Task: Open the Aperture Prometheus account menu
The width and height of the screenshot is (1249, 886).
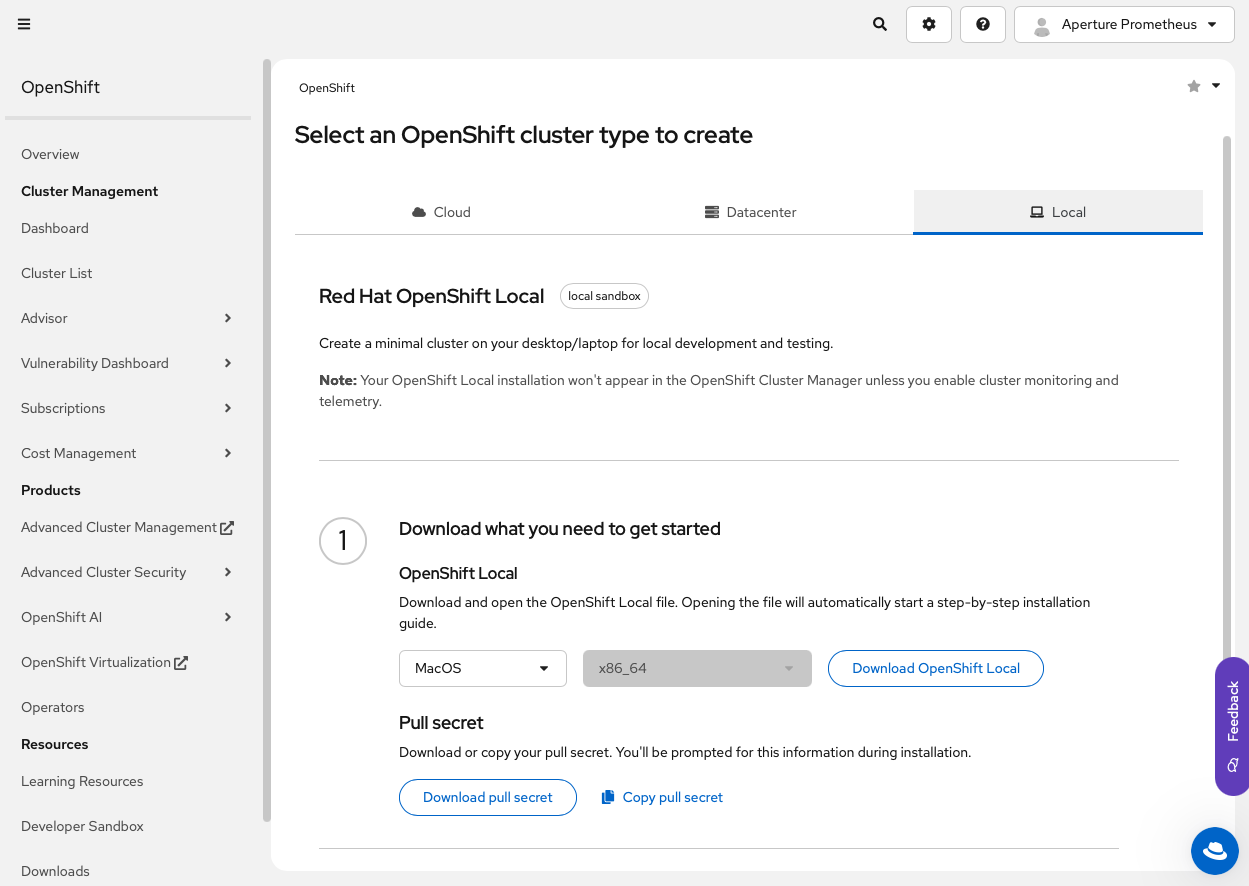Action: click(x=1123, y=24)
